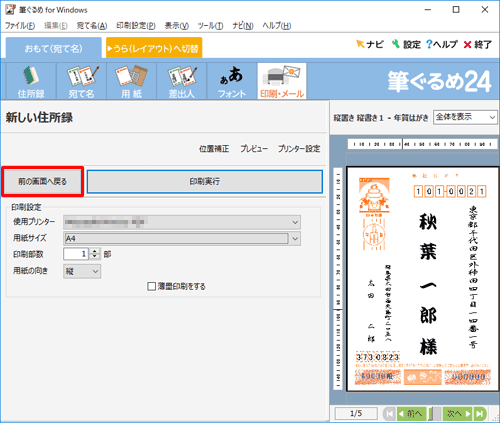The height and width of the screenshot is (423, 500).
Task: Click the 前の画面へ戻る button
Action: 42,182
